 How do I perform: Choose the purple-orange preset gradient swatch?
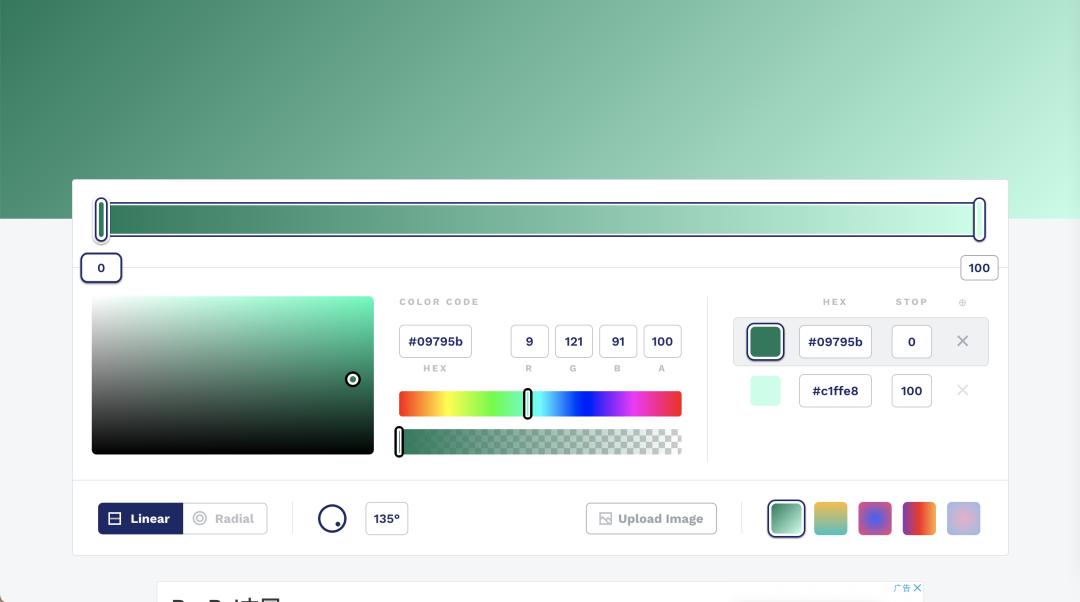pyautogui.click(x=919, y=519)
